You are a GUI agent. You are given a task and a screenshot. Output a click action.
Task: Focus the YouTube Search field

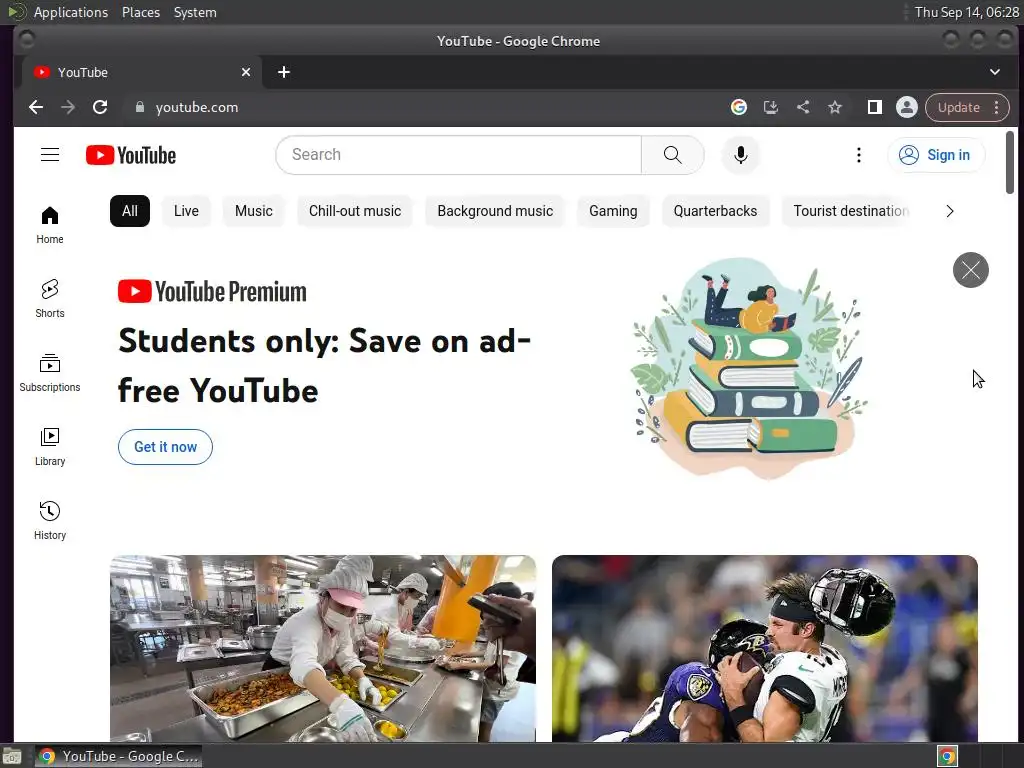(458, 155)
